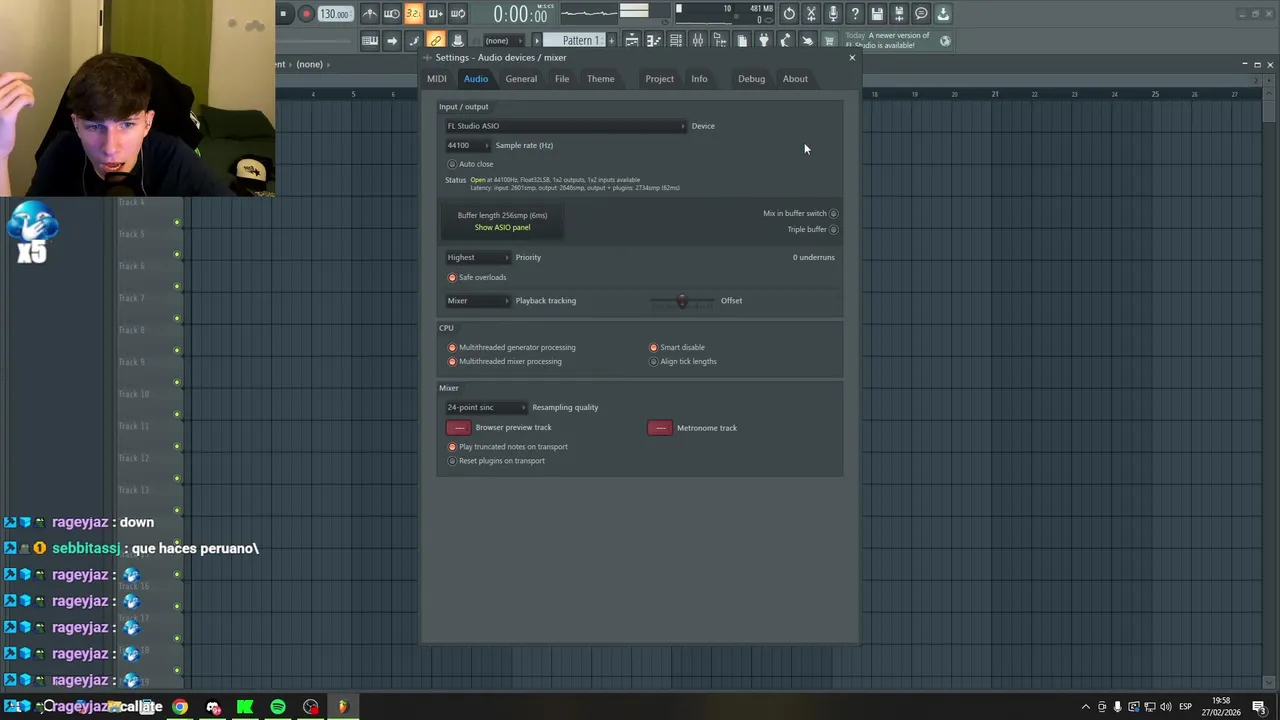Click Show ASIO panel link
This screenshot has height=720, width=1280.
click(502, 227)
